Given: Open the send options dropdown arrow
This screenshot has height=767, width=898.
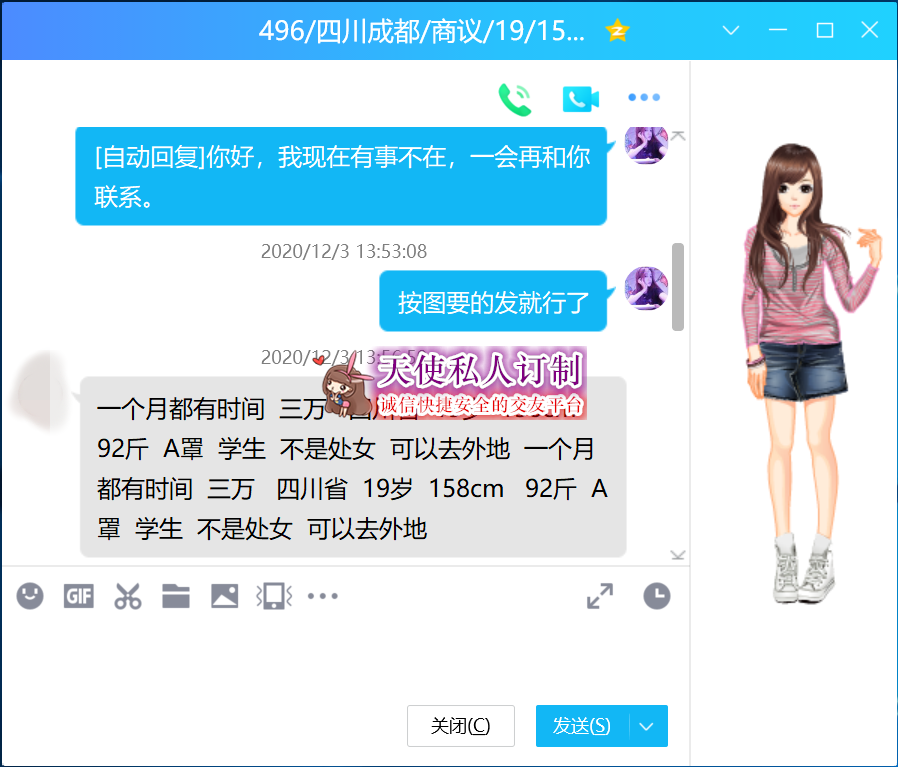Looking at the screenshot, I should [646, 726].
